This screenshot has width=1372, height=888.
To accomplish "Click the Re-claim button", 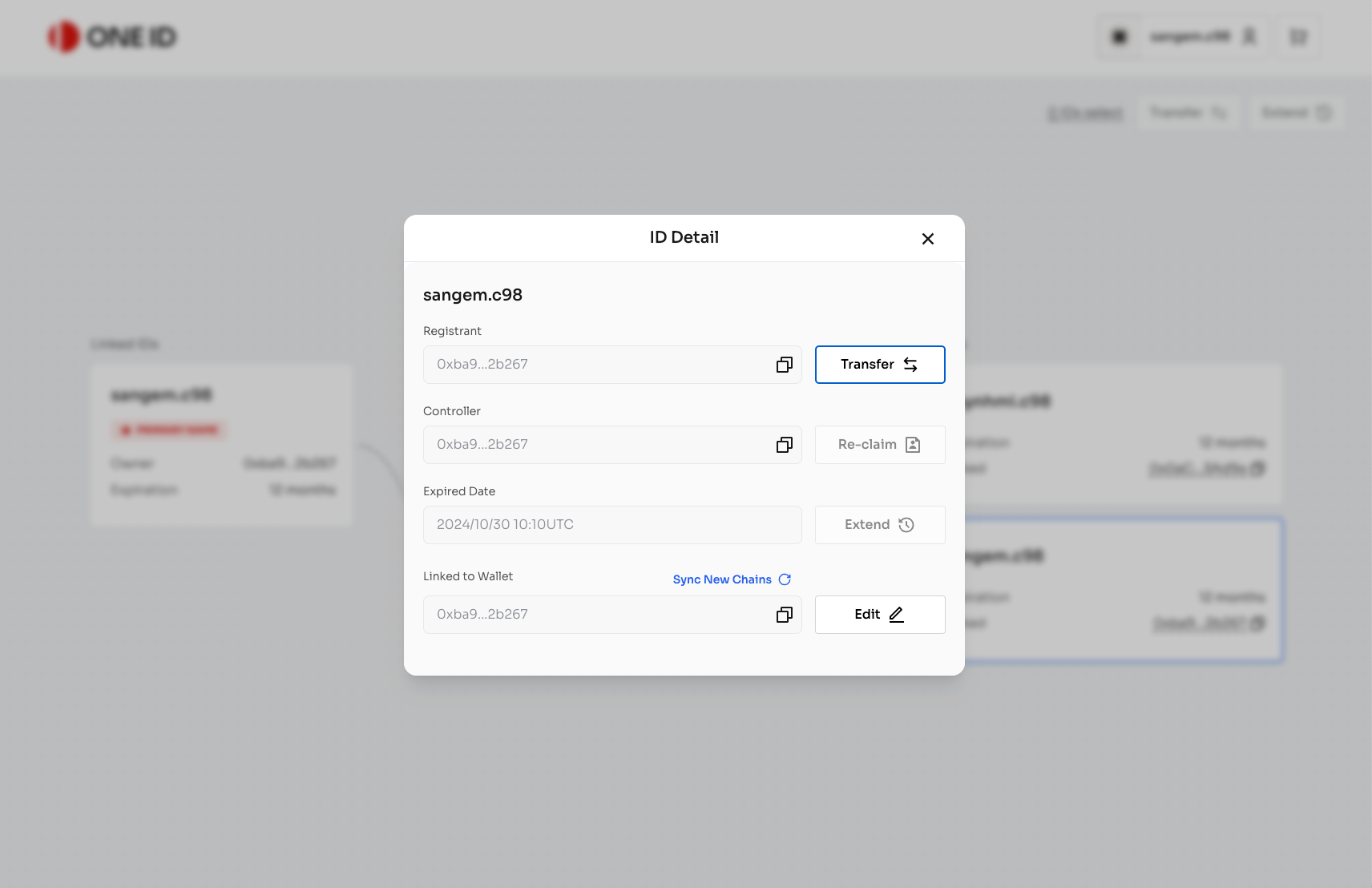I will click(880, 445).
